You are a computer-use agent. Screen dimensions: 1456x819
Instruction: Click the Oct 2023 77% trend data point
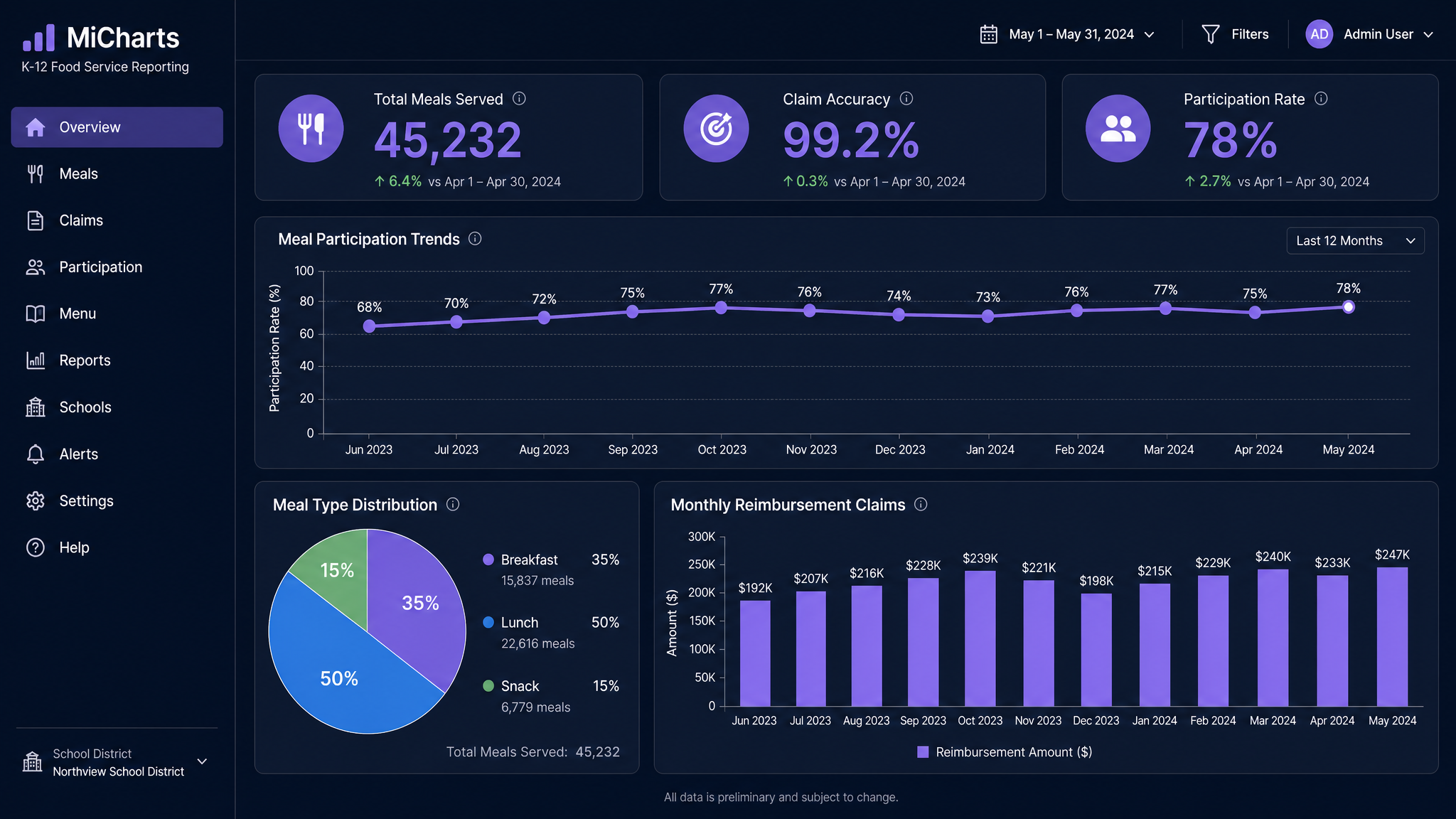(x=721, y=308)
